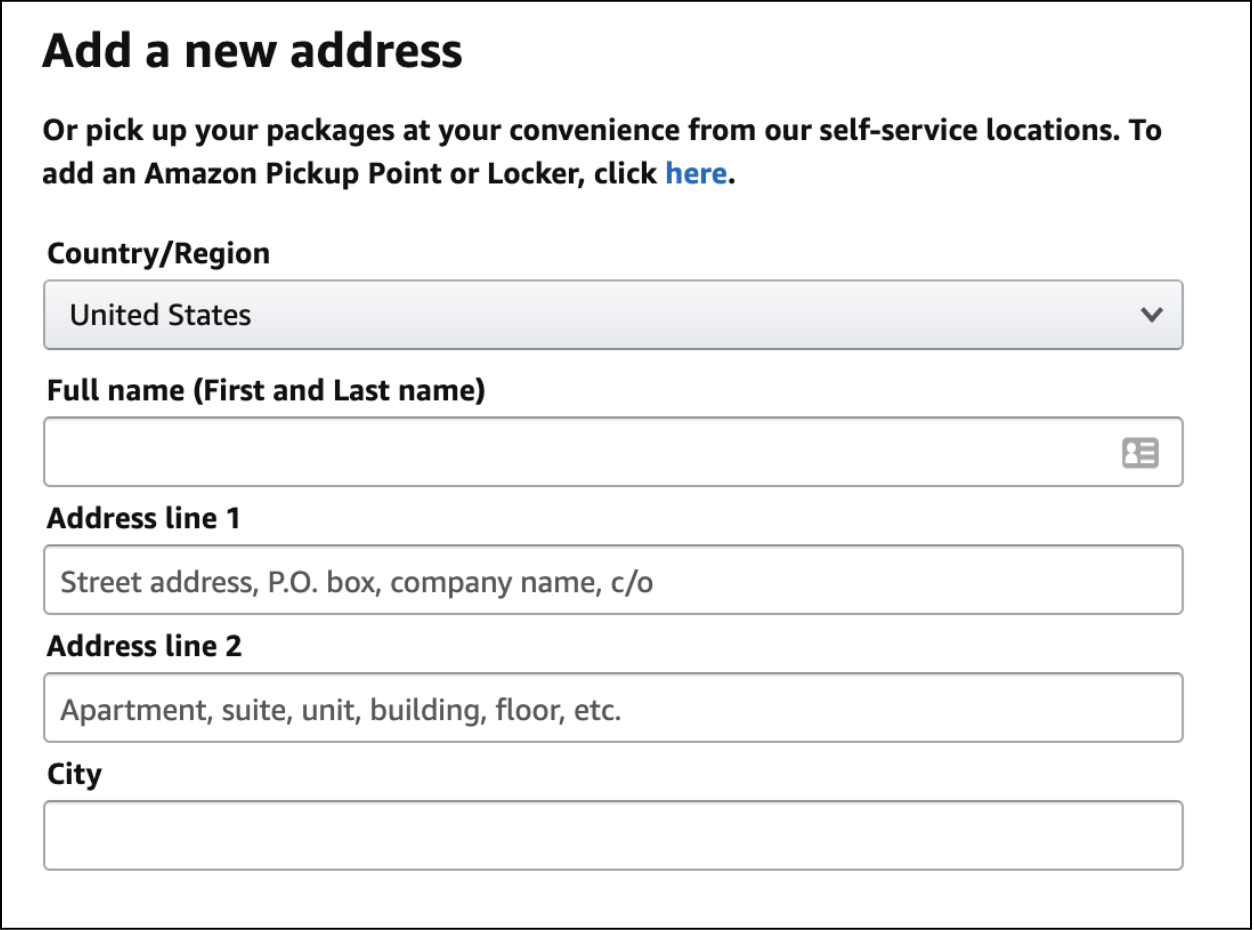This screenshot has width=1254, height=930.
Task: Click 'Amazon Pickup Point or Locker' text
Action: (360, 173)
